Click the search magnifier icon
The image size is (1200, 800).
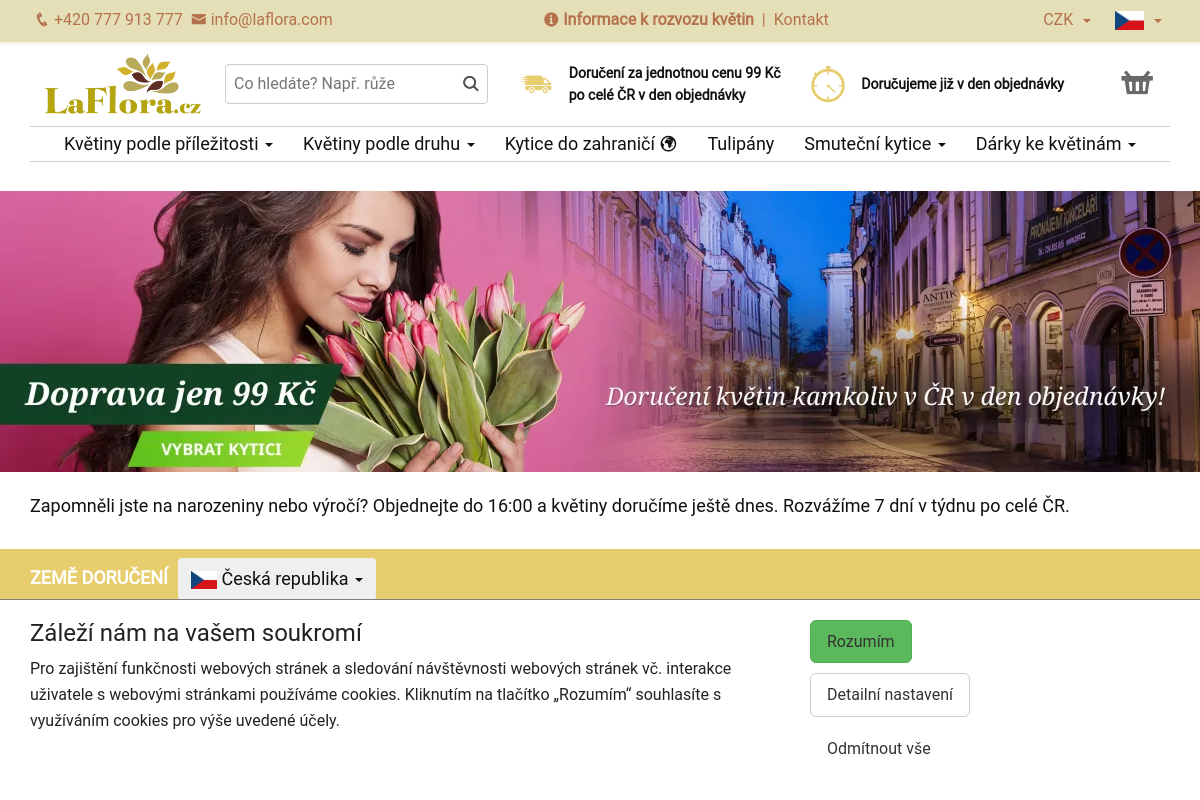[x=470, y=84]
